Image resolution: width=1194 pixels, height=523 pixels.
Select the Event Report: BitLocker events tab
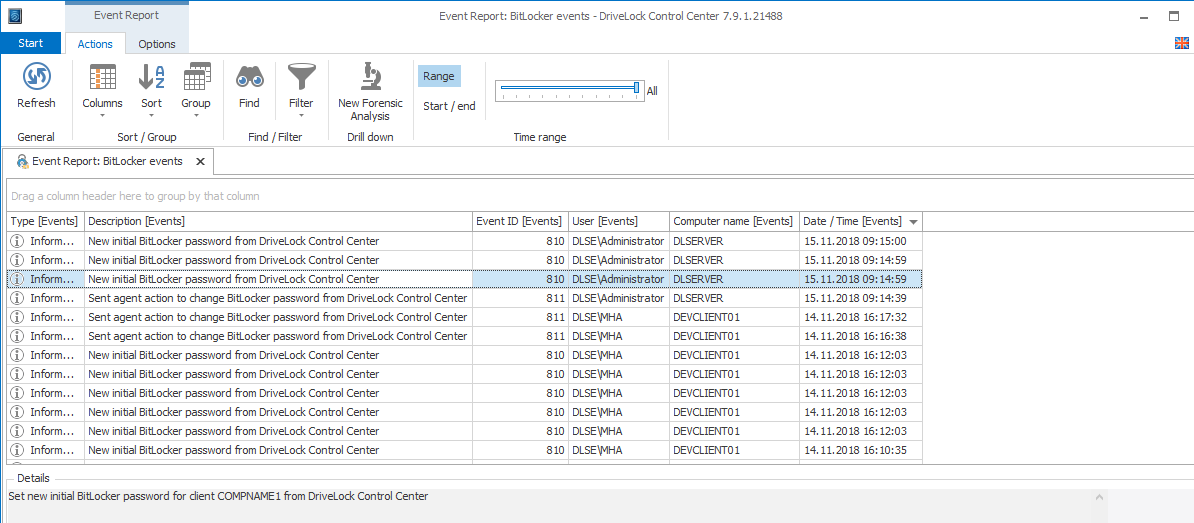coord(107,161)
